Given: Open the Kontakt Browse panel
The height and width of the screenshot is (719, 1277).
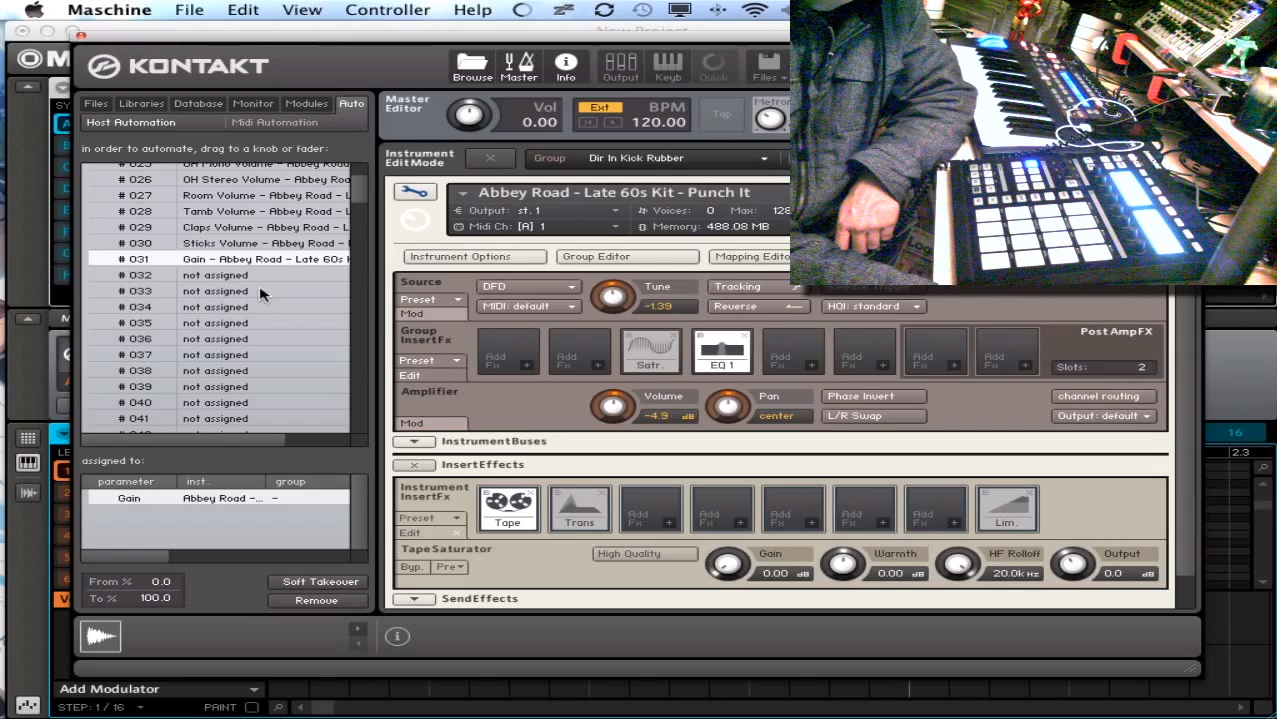Looking at the screenshot, I should click(x=472, y=66).
